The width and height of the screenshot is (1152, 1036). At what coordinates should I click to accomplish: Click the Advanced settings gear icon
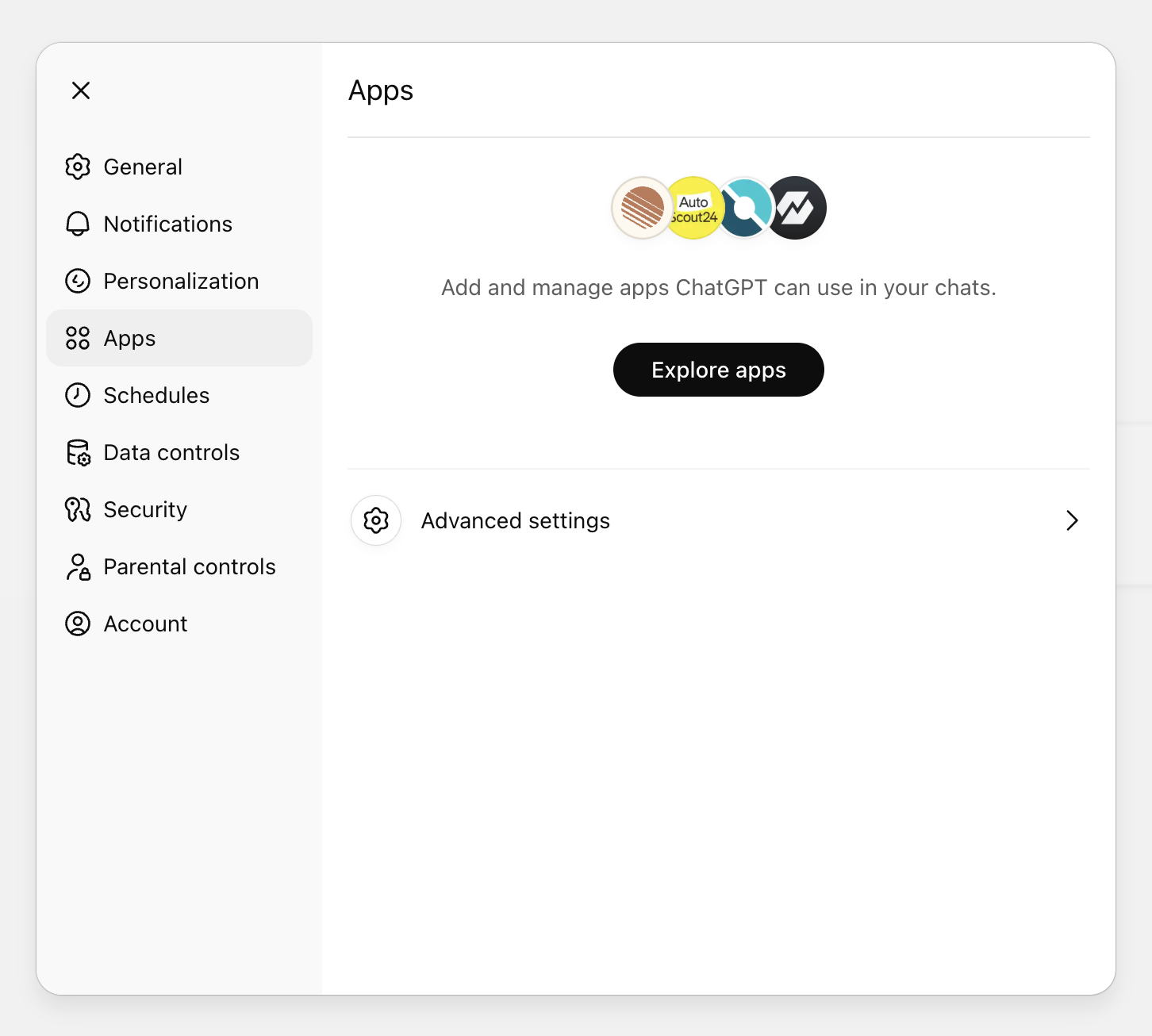click(375, 520)
